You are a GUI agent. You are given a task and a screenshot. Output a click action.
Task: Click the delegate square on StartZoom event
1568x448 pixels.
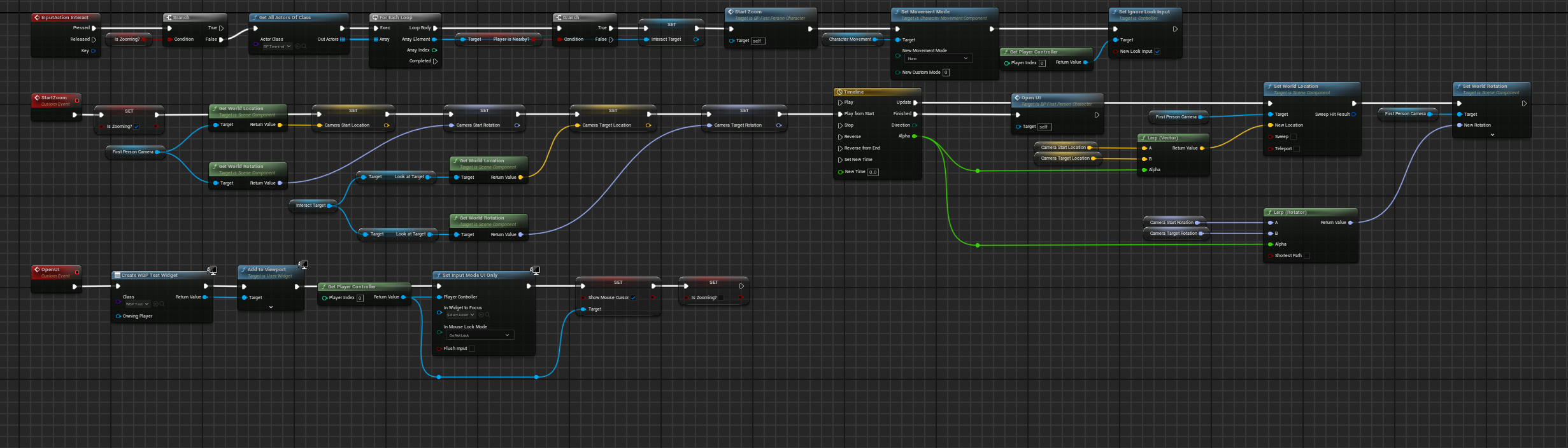click(77, 100)
